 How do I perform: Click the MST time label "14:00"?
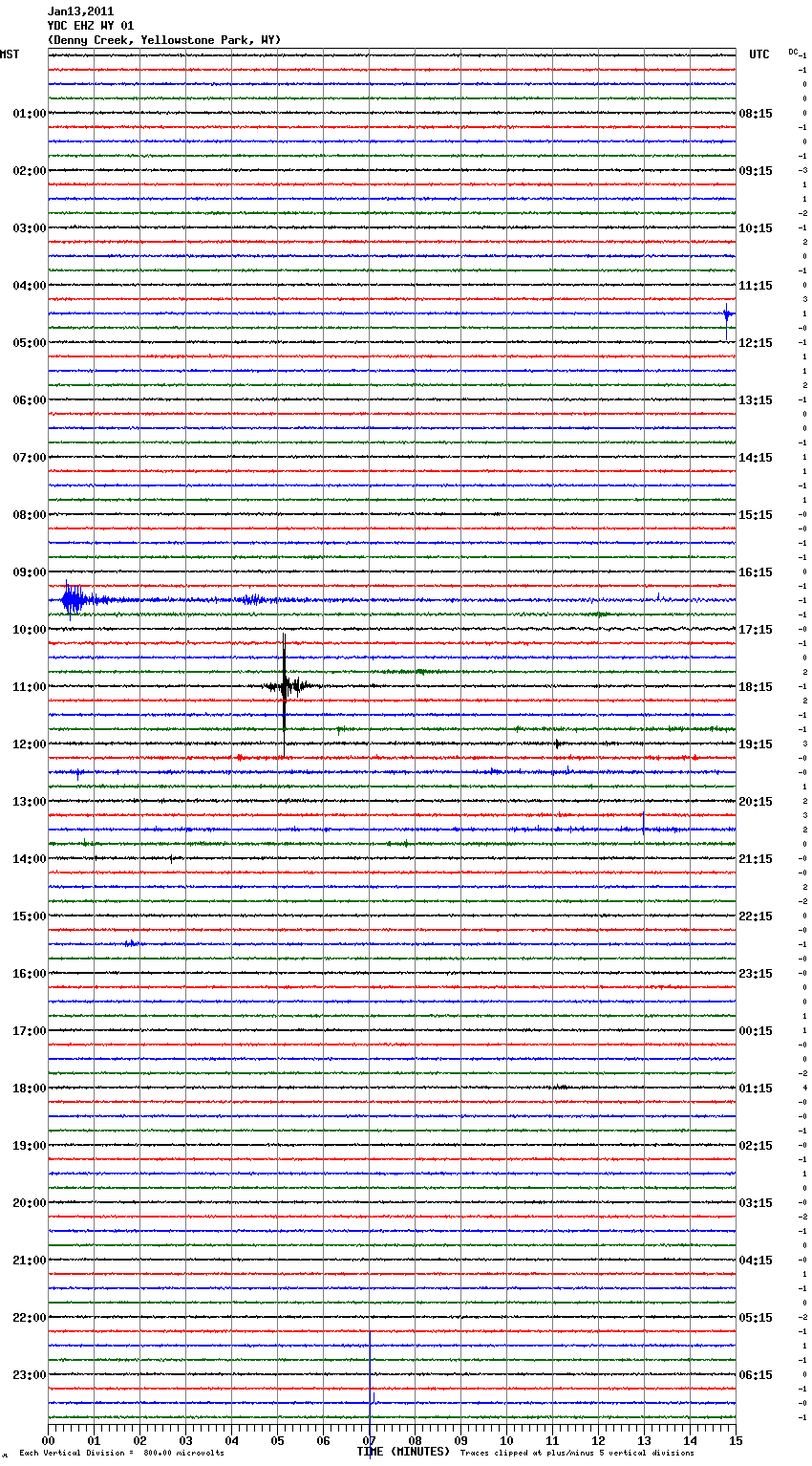tap(29, 859)
